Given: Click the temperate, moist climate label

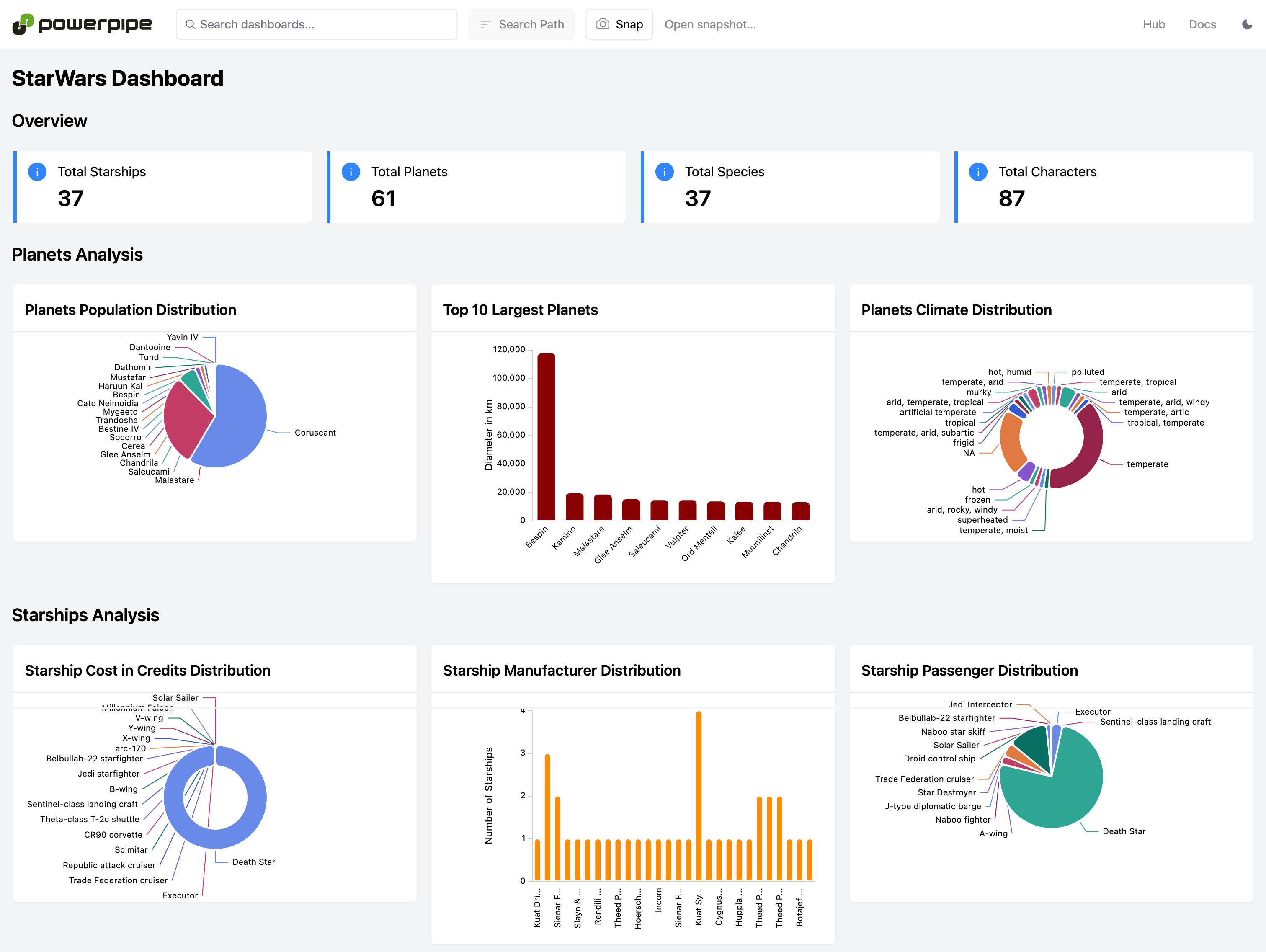Looking at the screenshot, I should click(x=993, y=531).
